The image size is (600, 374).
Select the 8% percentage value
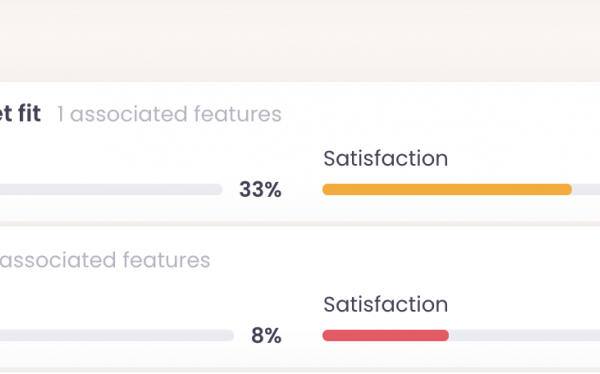(266, 336)
